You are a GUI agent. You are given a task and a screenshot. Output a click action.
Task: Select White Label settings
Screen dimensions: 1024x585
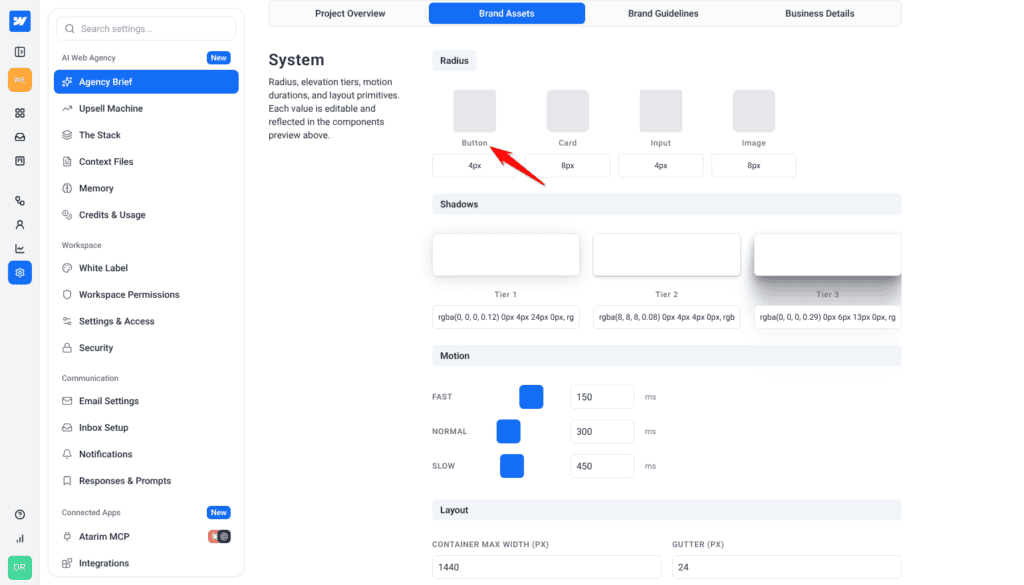pyautogui.click(x=146, y=268)
